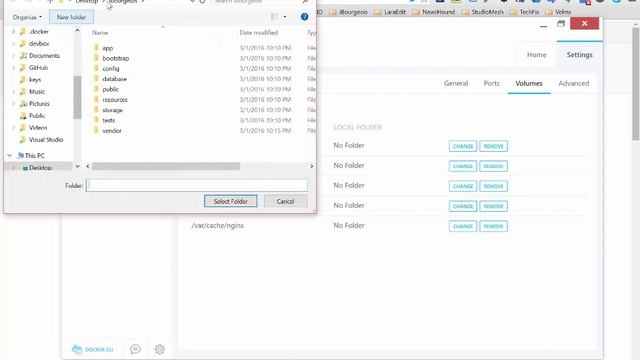640x360 pixels.
Task: Click the Kitematic window's restore button
Action: click(x=561, y=24)
